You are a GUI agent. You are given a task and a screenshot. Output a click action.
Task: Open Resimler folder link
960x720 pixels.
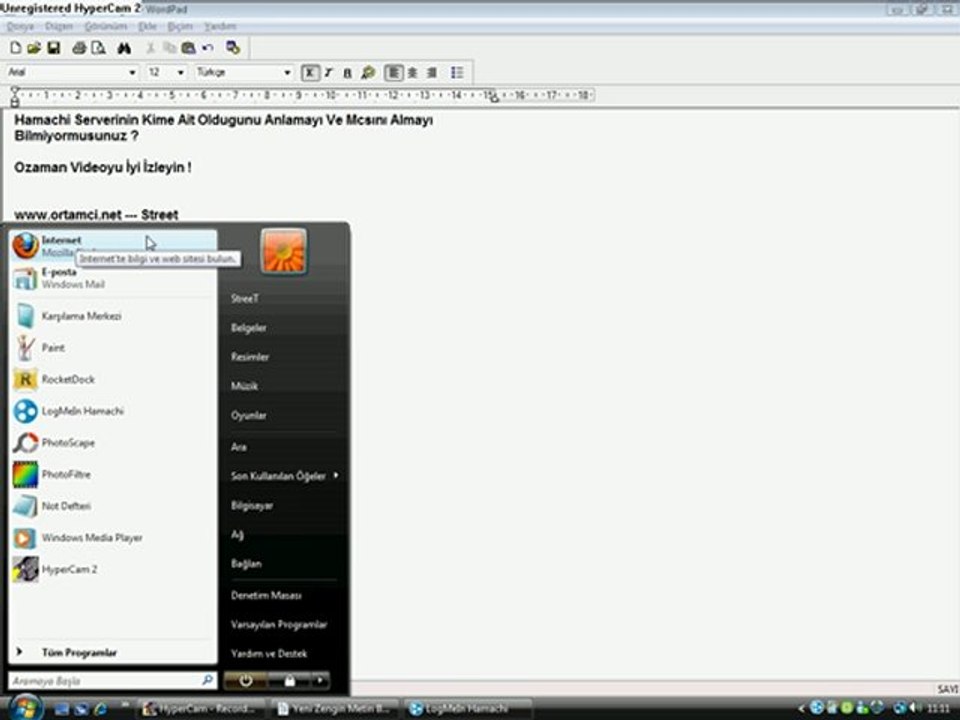(250, 357)
